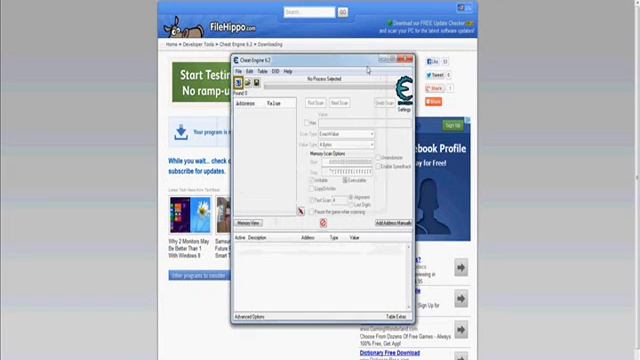
Task: Click the Developer Tools breadcrumb link
Action: [198, 44]
